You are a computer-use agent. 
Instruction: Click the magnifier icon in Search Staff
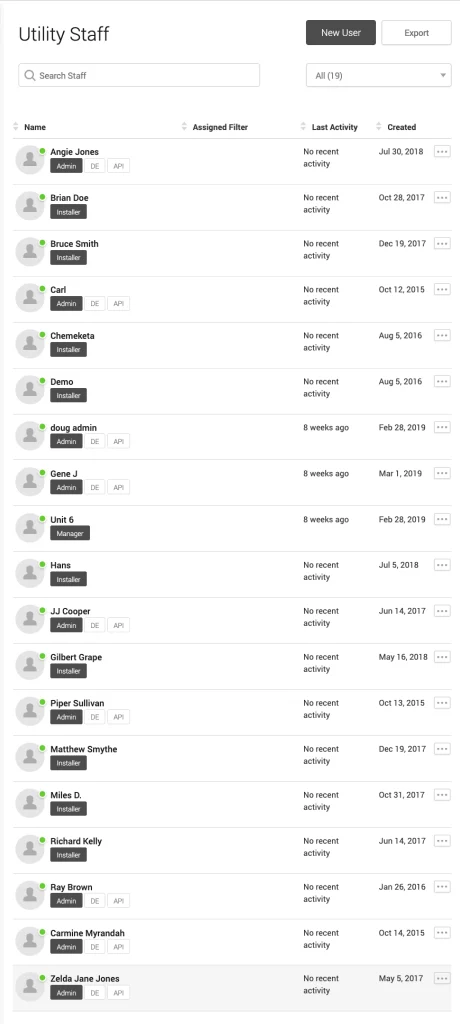29,75
